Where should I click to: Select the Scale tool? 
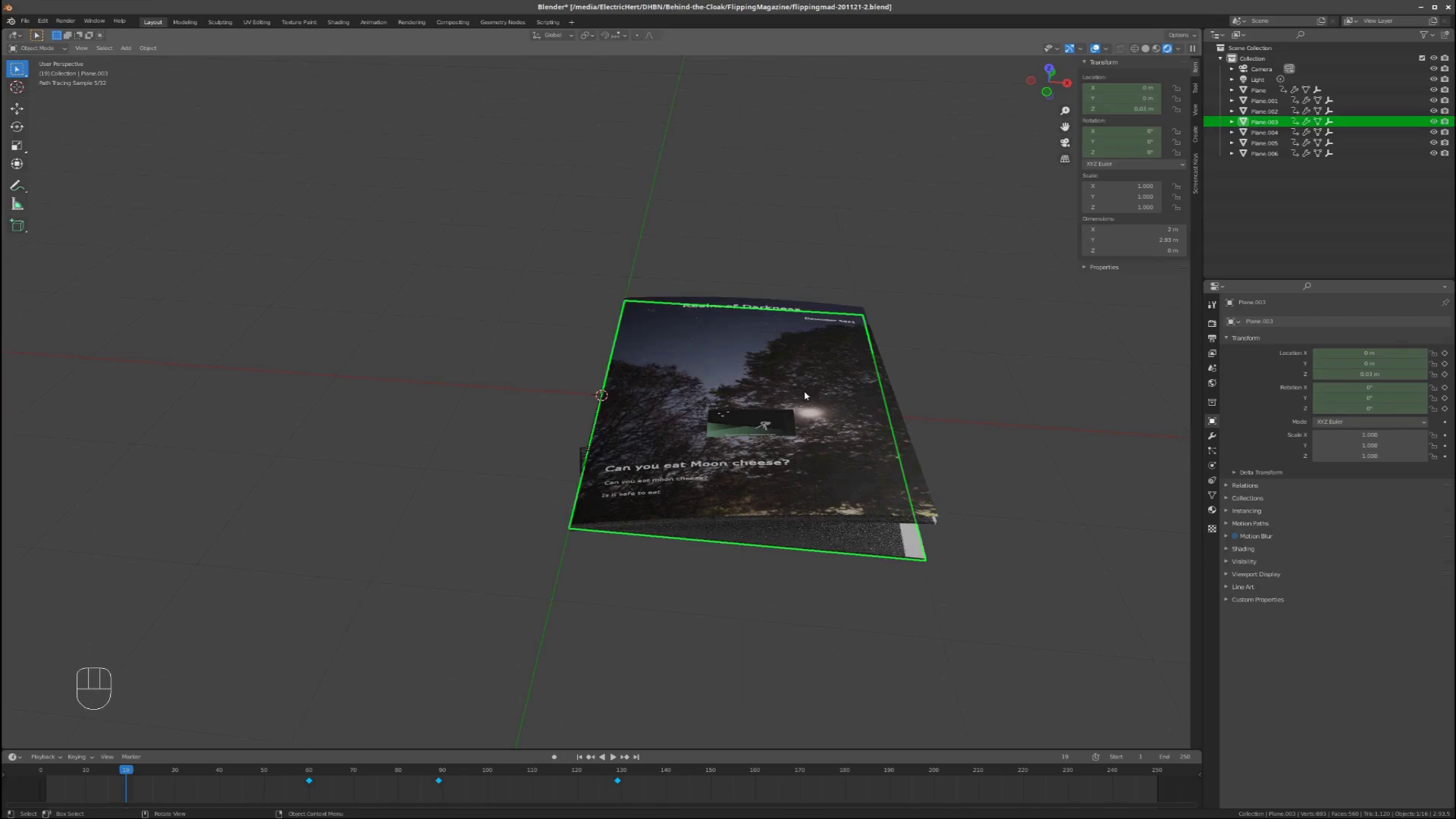[x=17, y=146]
